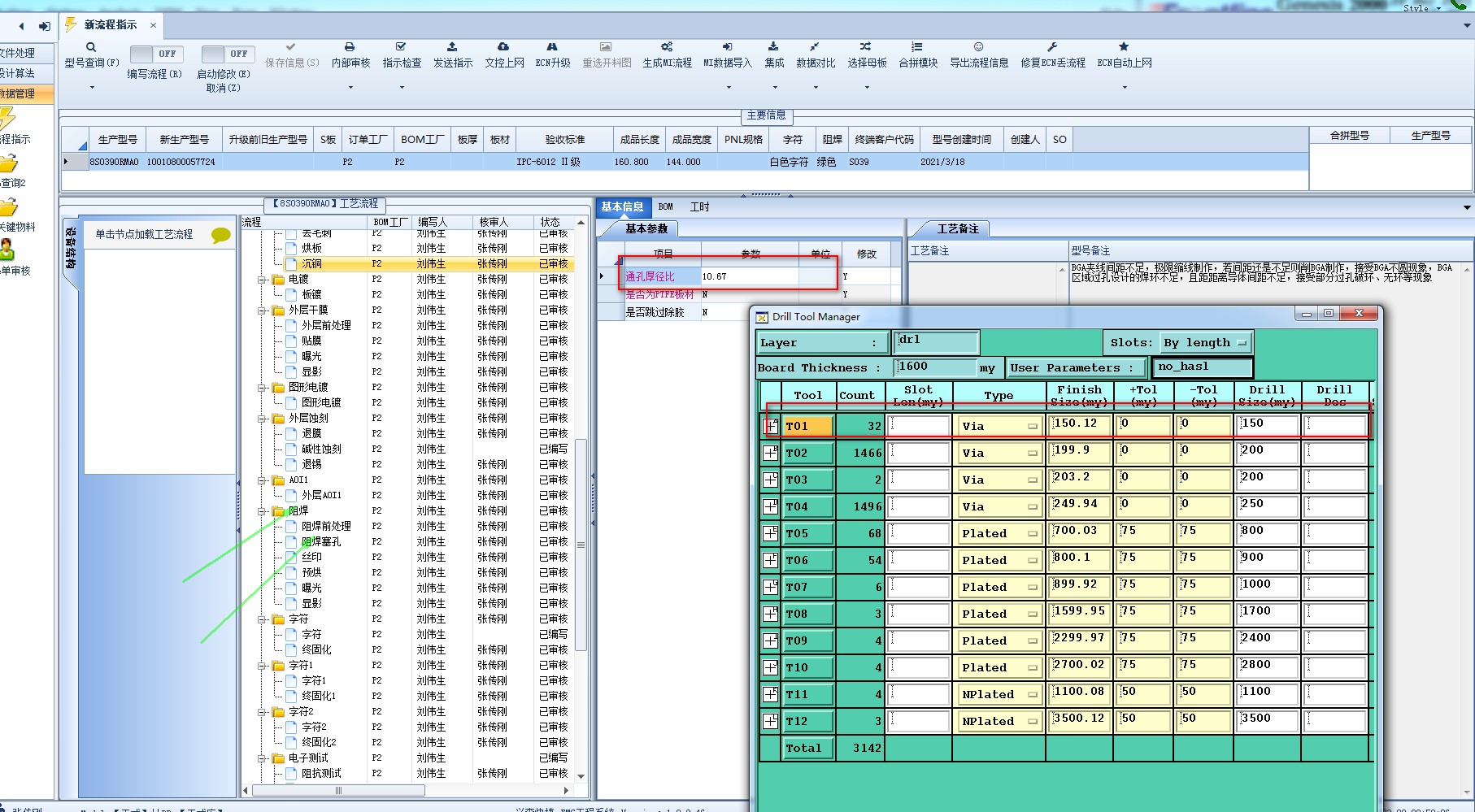Viewport: 1475px width, 812px height.
Task: Click the 内部审核 printer icon
Action: coord(350,47)
